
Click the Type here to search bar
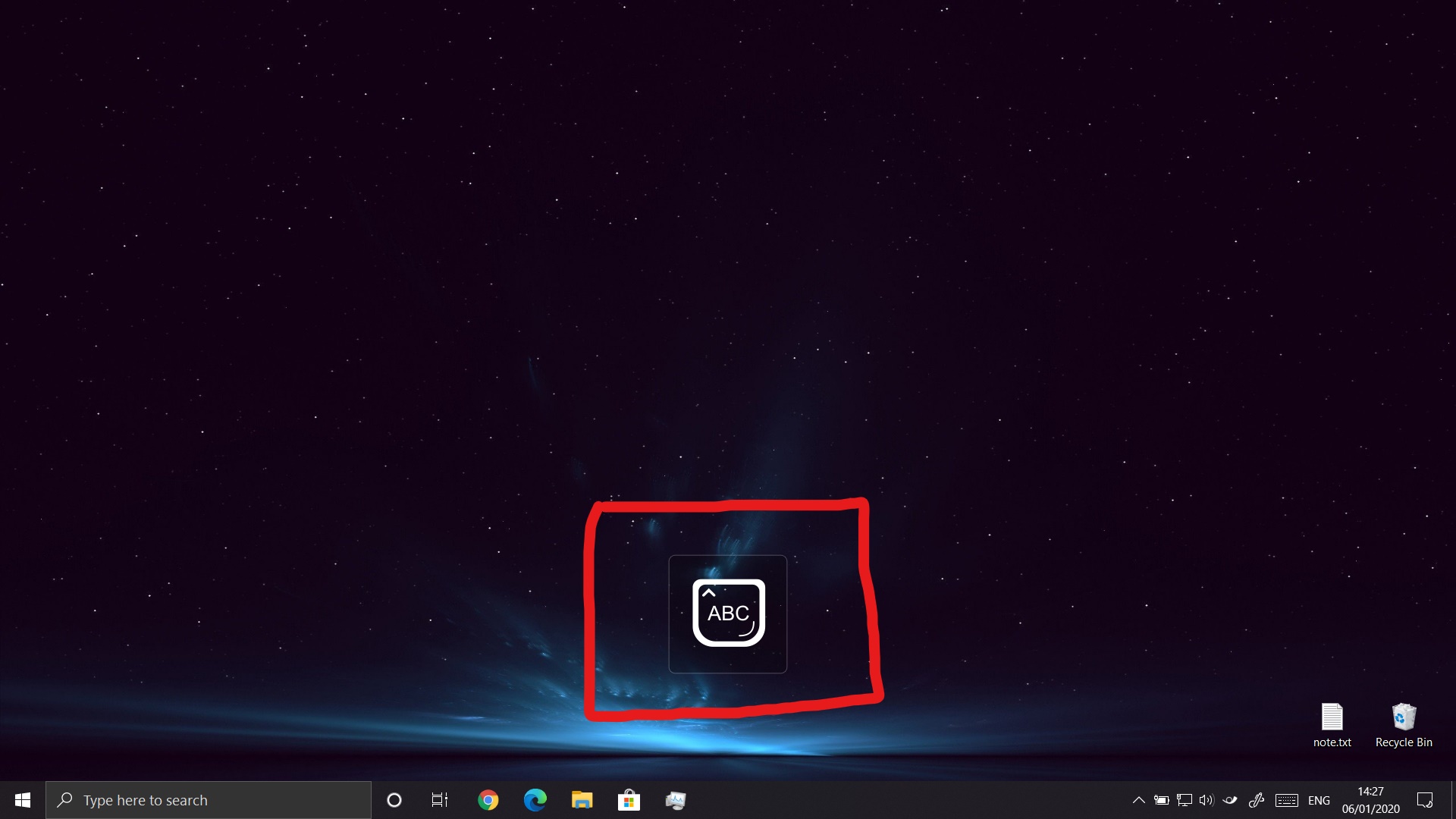coord(207,799)
